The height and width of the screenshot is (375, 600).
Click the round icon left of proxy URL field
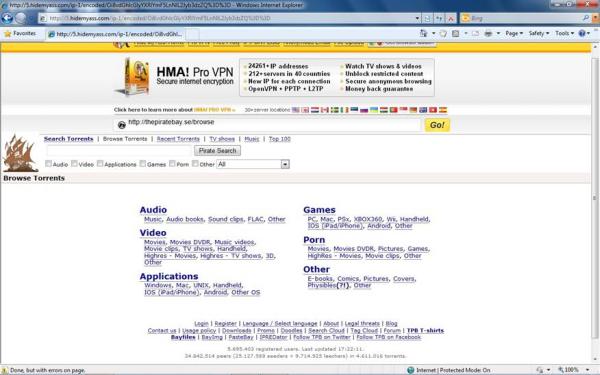(122, 125)
